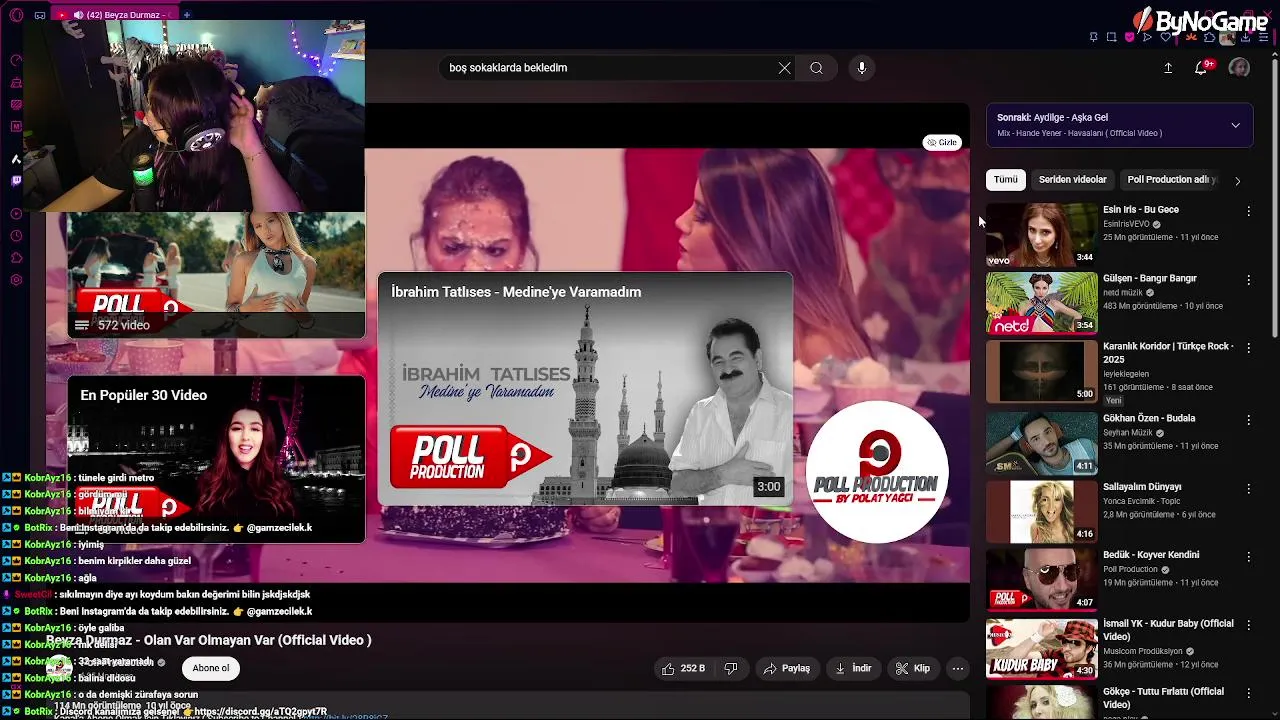Open İbrahim Tatlıses Medine'ye Varamadım end card
Image resolution: width=1280 pixels, height=720 pixels.
pyautogui.click(x=585, y=389)
